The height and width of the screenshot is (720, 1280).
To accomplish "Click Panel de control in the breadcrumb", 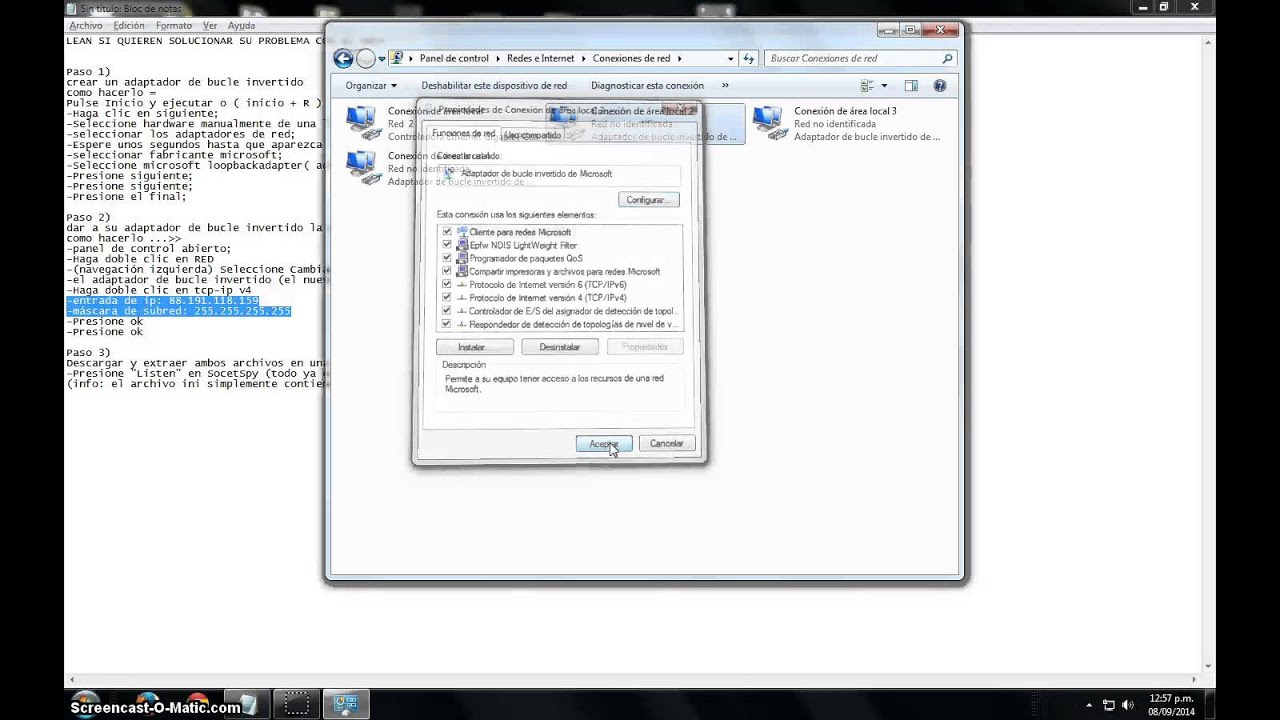I will pyautogui.click(x=454, y=59).
